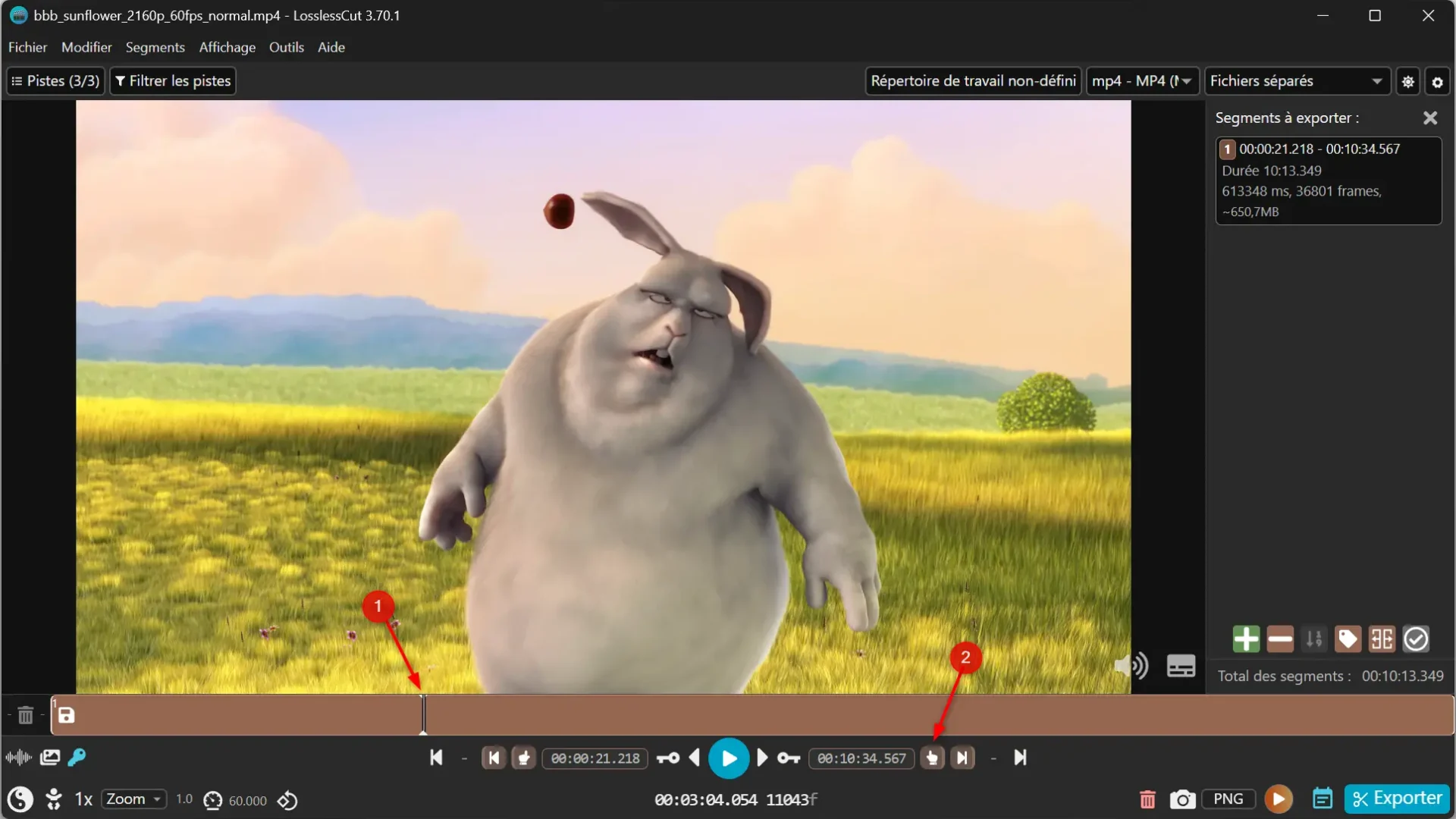Click the playback speed gauge icon
The width and height of the screenshot is (1456, 819).
pos(213,801)
